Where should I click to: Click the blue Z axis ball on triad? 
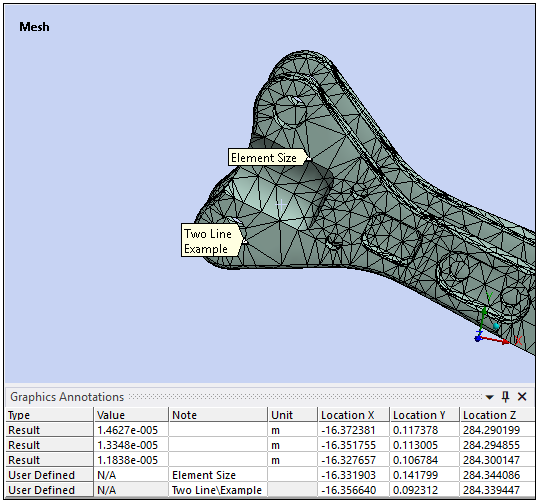pyautogui.click(x=477, y=339)
